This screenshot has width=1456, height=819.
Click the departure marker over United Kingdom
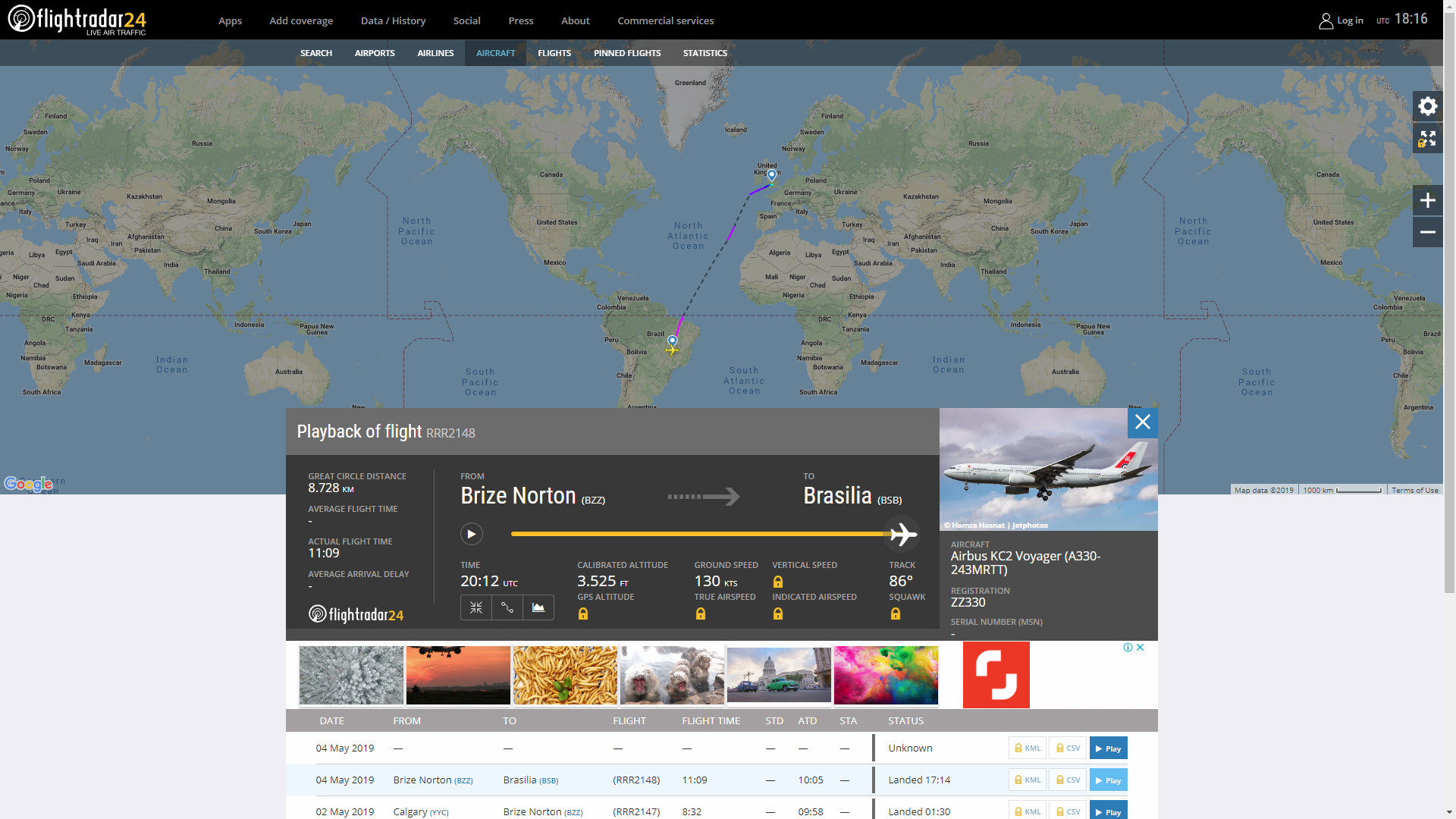(x=771, y=176)
